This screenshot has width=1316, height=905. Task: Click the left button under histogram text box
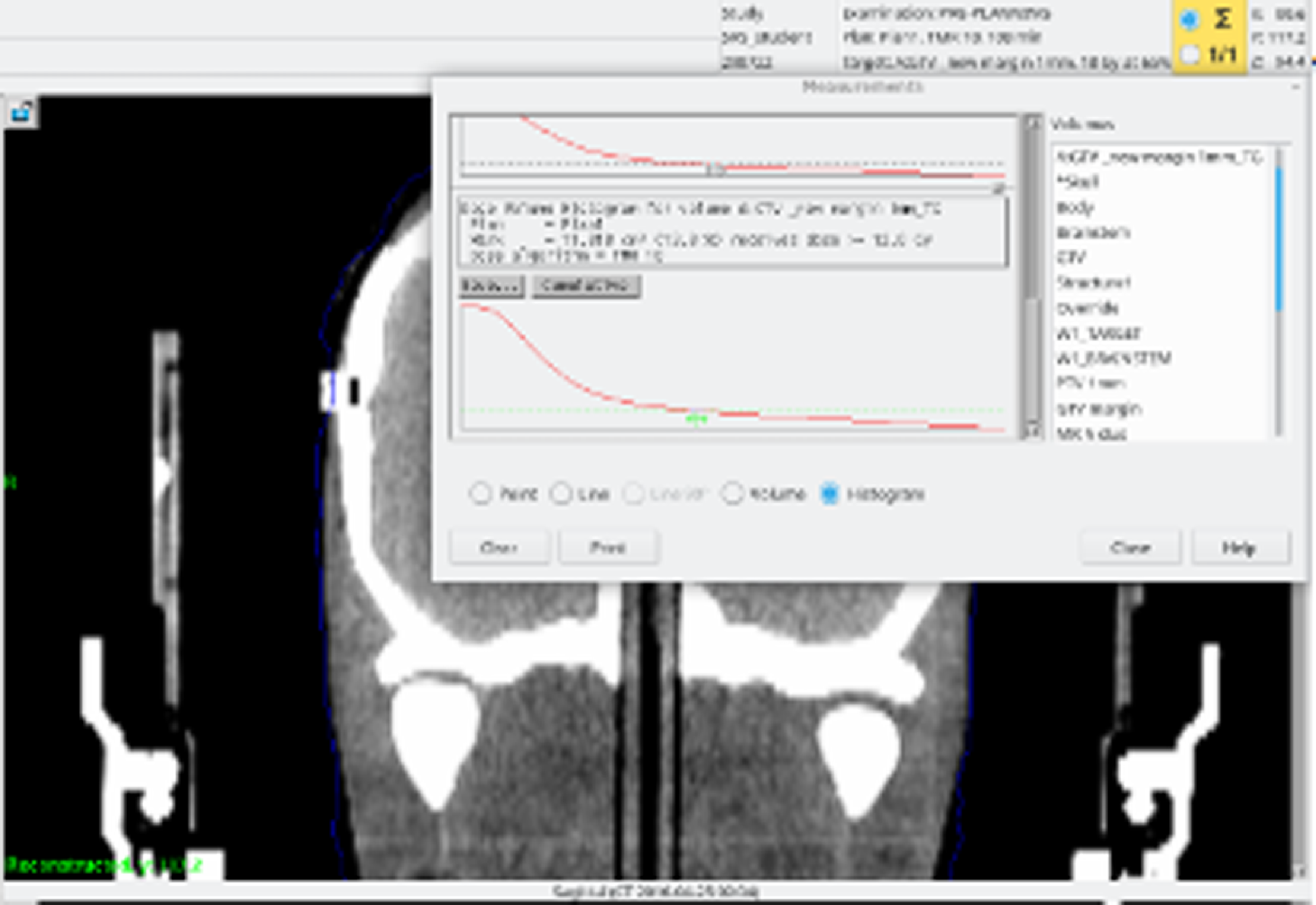point(491,286)
